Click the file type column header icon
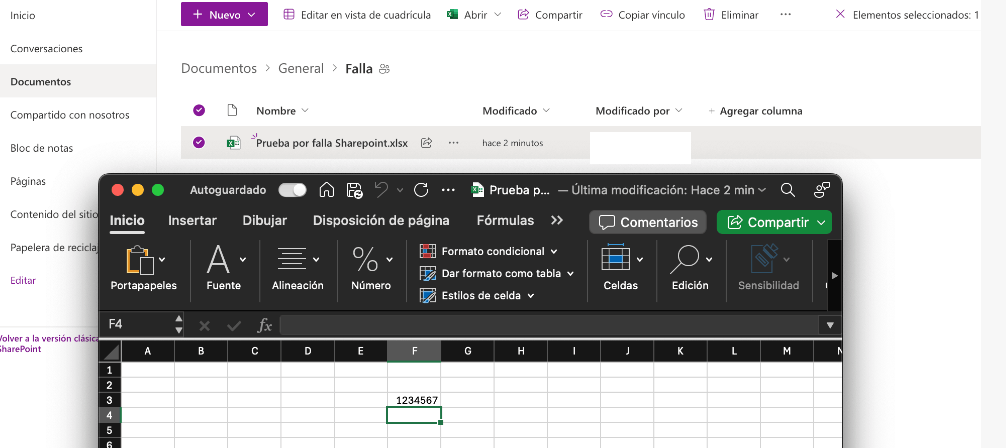This screenshot has height=448, width=1006. 232,110
